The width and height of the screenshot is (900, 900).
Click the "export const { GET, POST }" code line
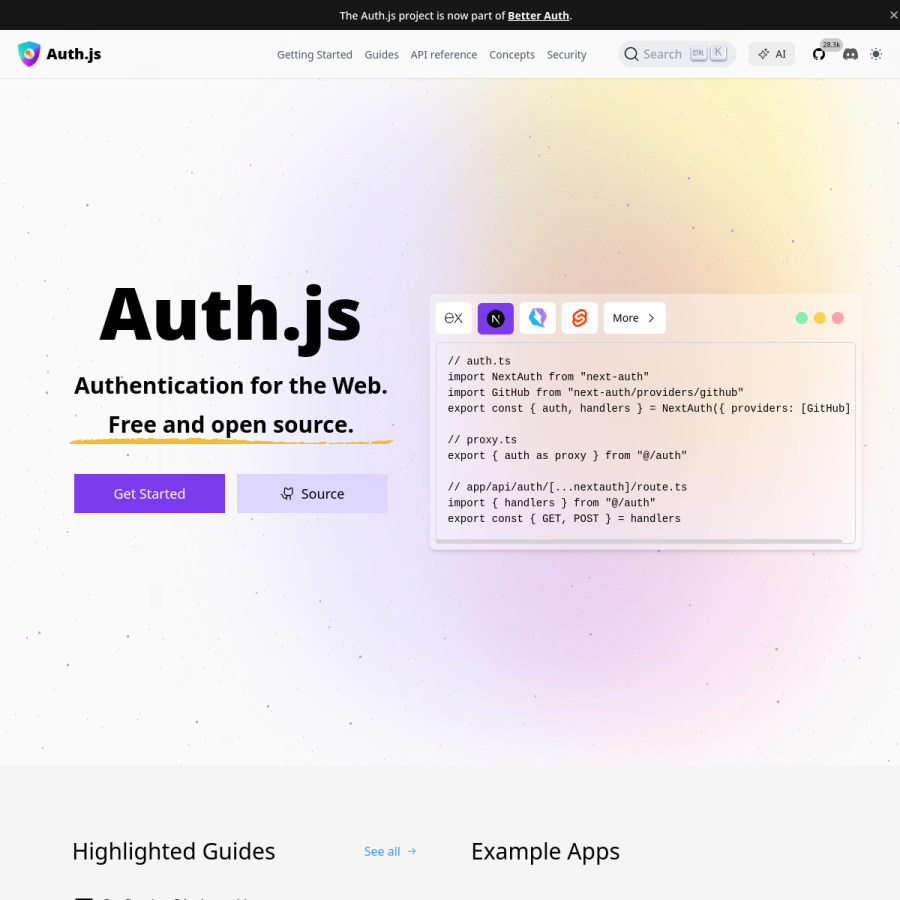[x=564, y=518]
